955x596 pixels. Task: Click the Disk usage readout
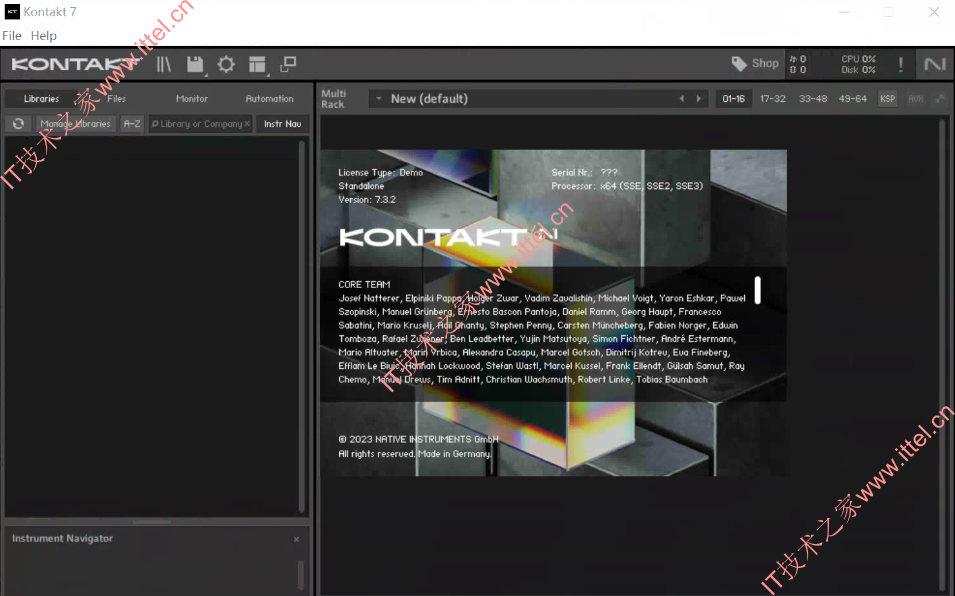coord(858,70)
